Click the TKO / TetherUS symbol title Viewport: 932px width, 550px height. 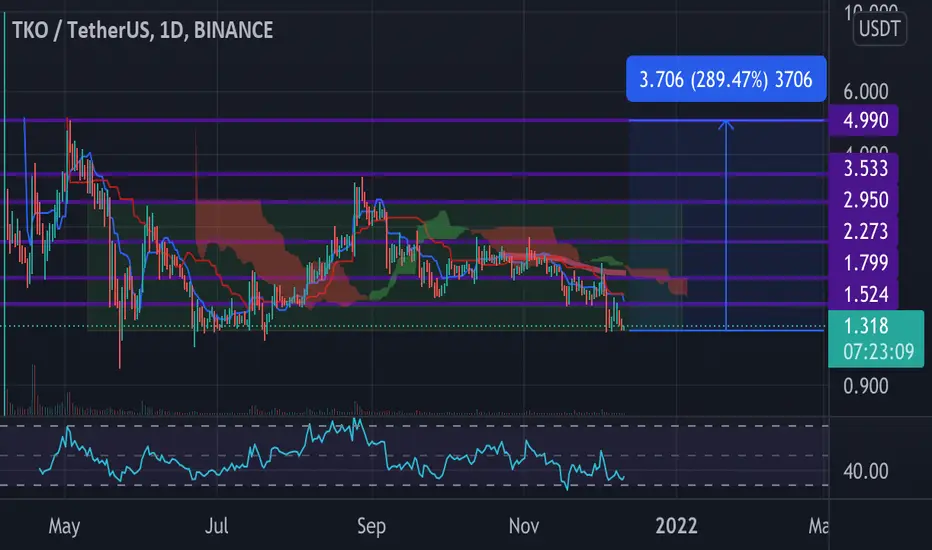tap(143, 30)
